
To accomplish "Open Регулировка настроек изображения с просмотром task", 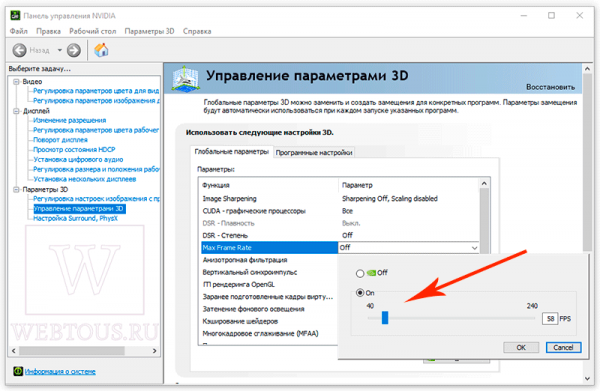I will (96, 199).
